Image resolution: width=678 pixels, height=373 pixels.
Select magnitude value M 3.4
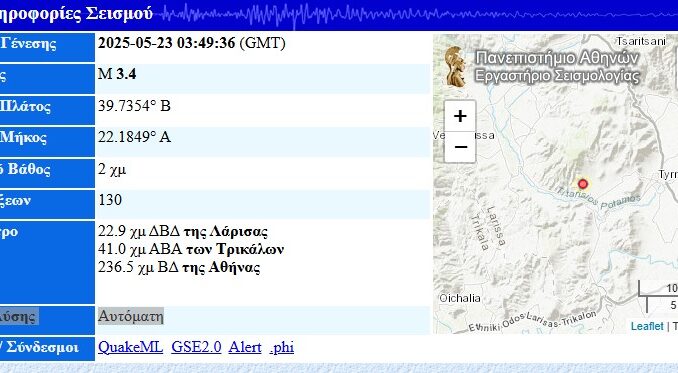click(117, 74)
